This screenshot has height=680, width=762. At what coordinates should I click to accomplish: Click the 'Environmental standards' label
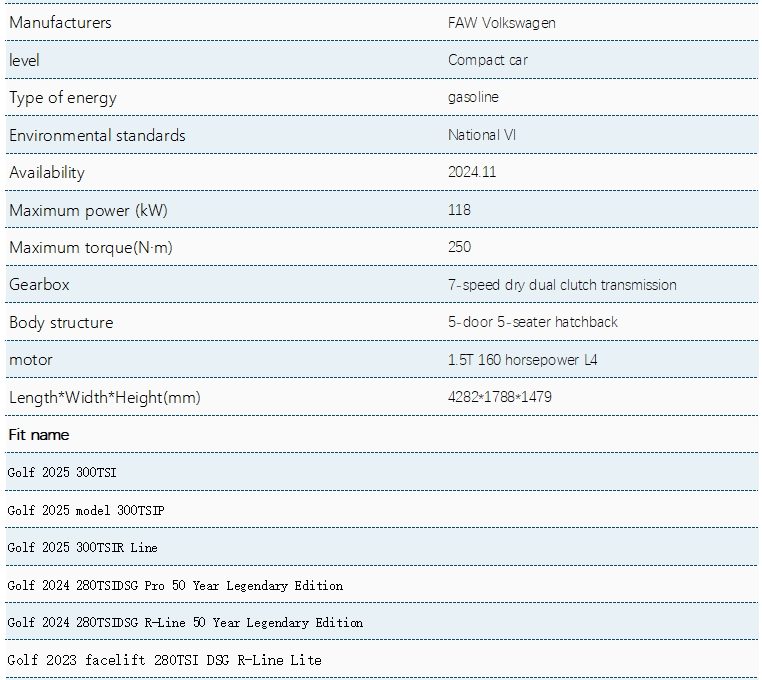point(97,135)
